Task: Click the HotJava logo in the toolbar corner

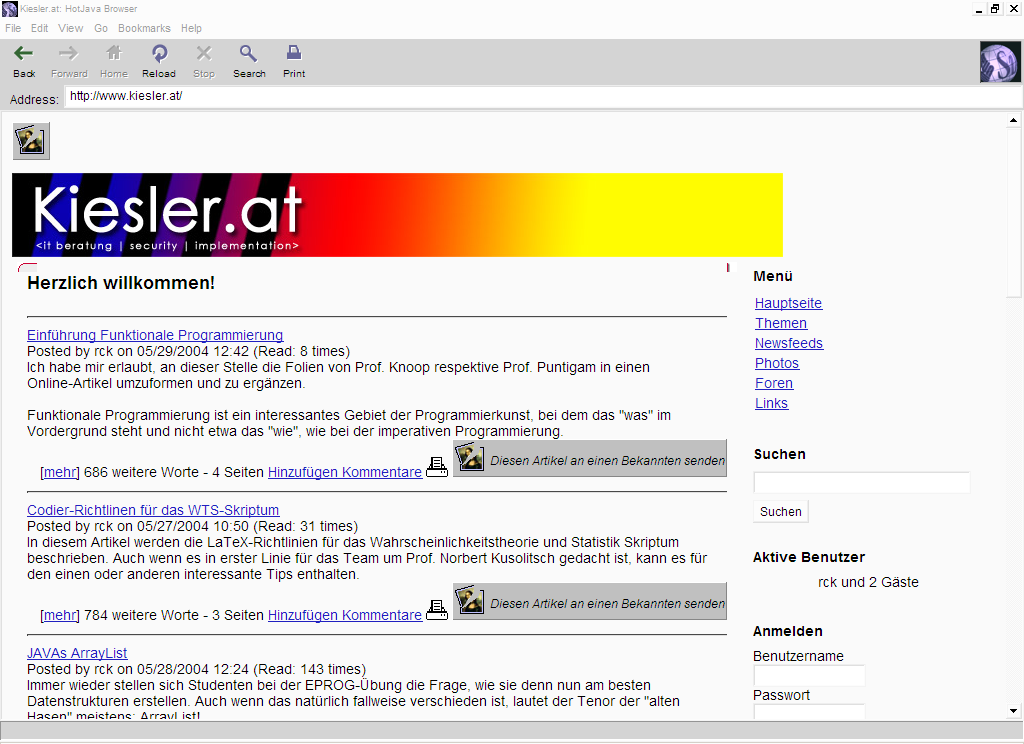Action: tap(999, 62)
